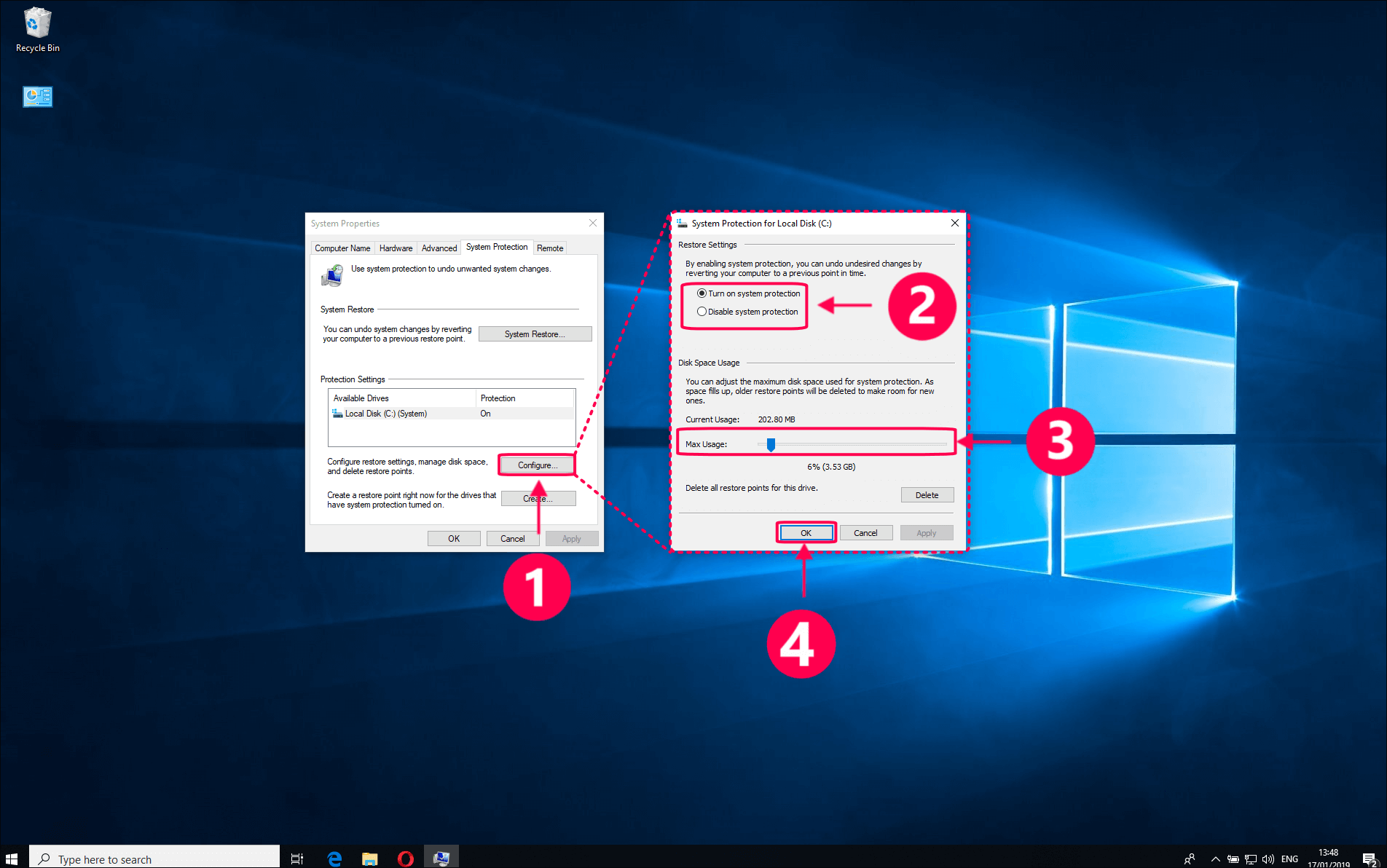Click the network status tray icon

1250,857
